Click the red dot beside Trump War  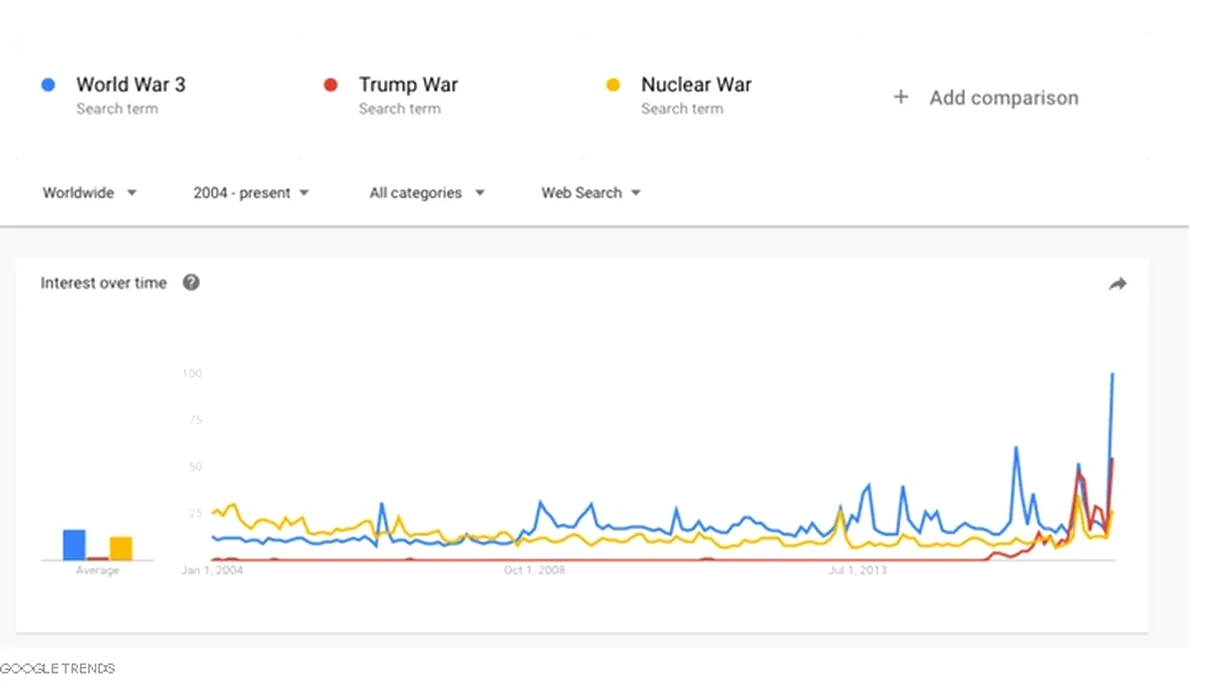[331, 85]
